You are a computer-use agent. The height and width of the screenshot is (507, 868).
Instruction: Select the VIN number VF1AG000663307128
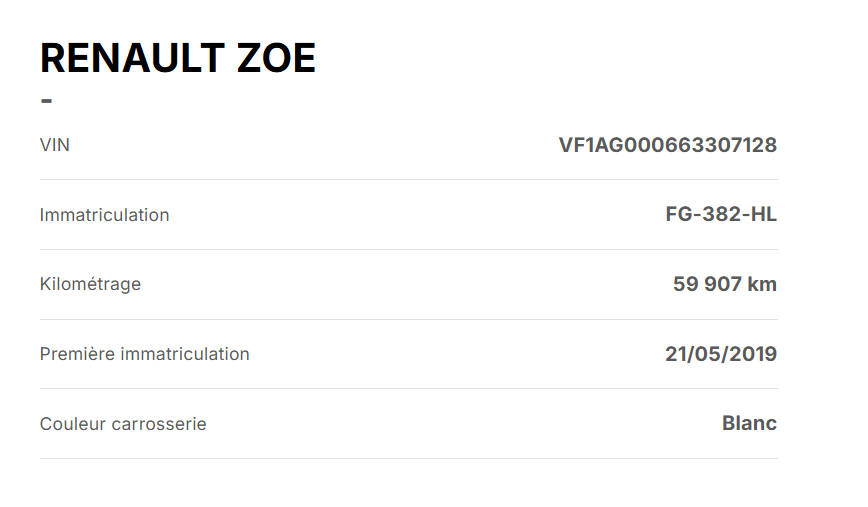[667, 145]
